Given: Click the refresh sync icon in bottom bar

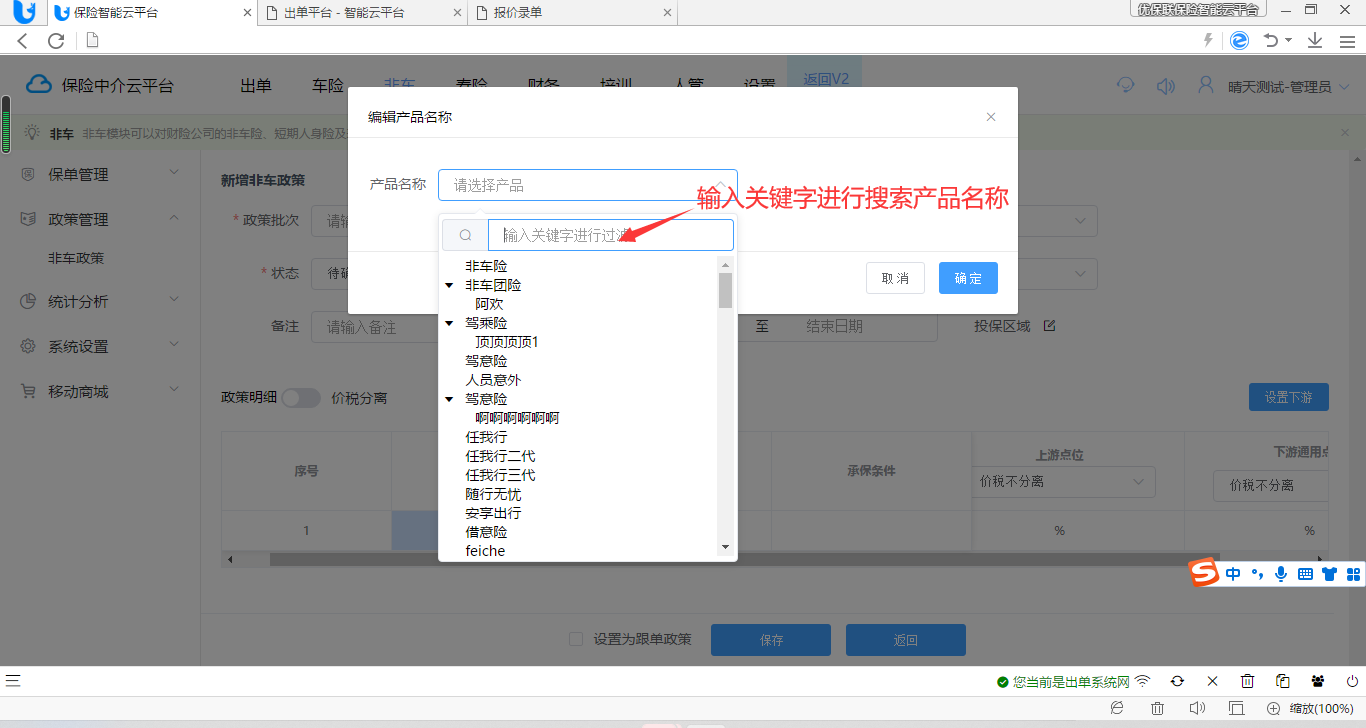Looking at the screenshot, I should point(1177,681).
